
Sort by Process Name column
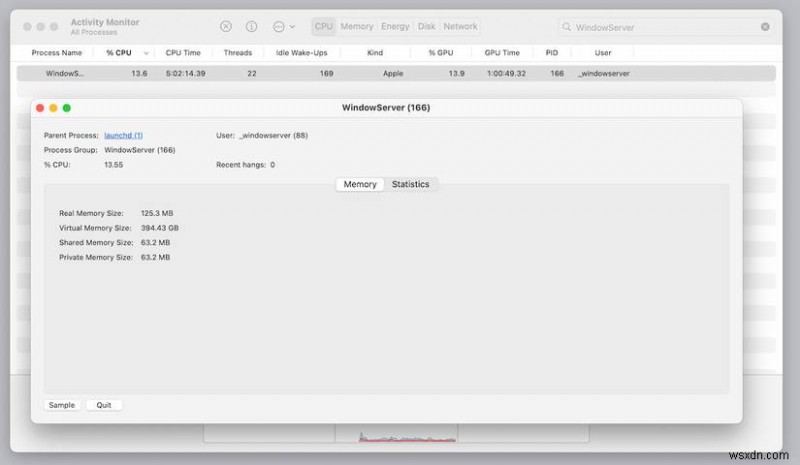[57, 53]
